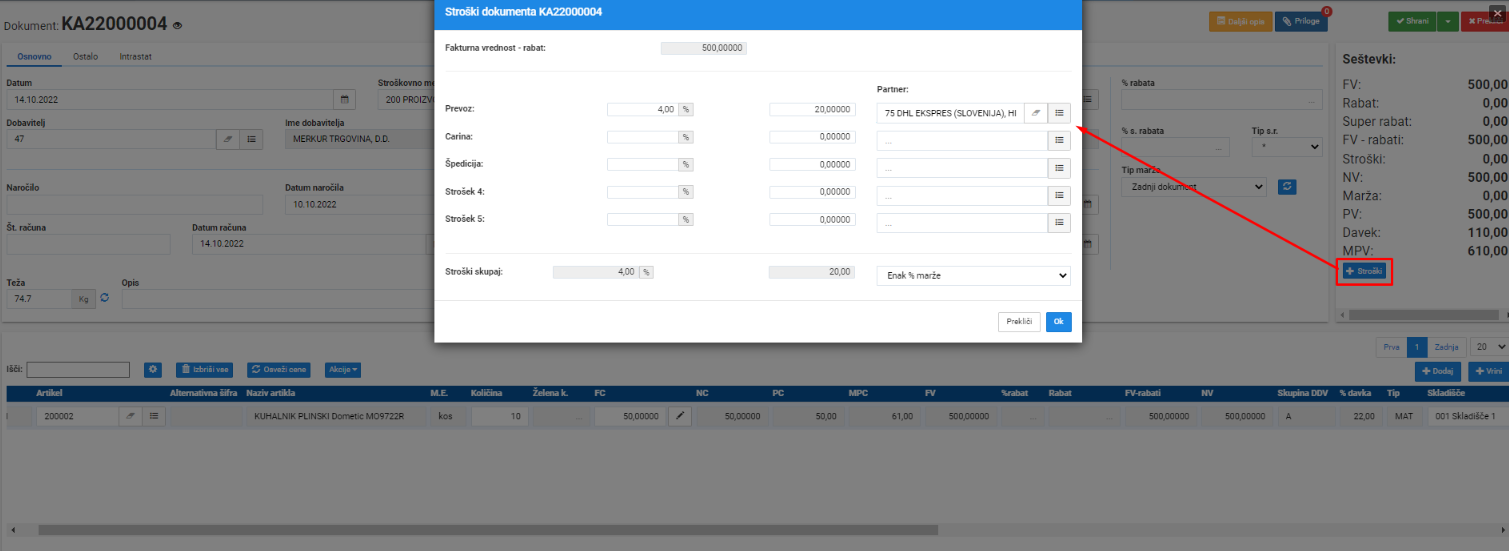
Task: Click the Davek value 110,00
Action: 1488,232
